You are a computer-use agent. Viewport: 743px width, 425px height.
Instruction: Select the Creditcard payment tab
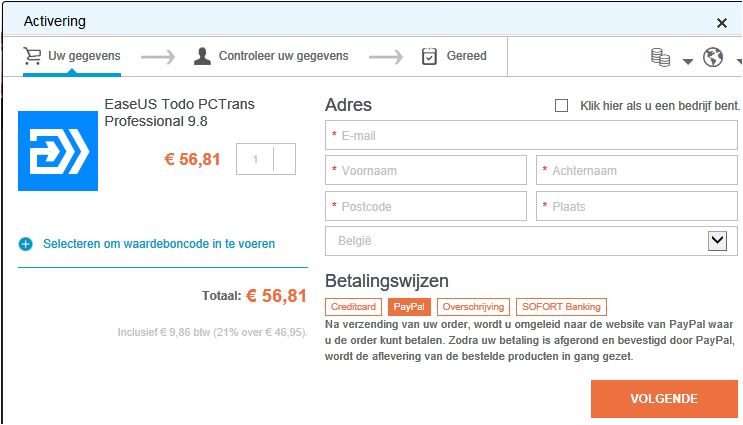click(353, 307)
